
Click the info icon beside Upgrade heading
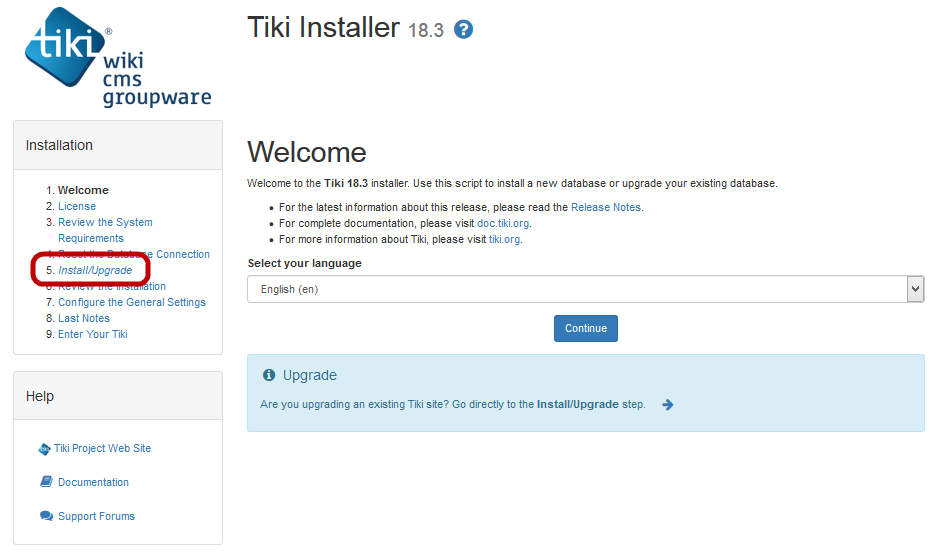(x=269, y=375)
